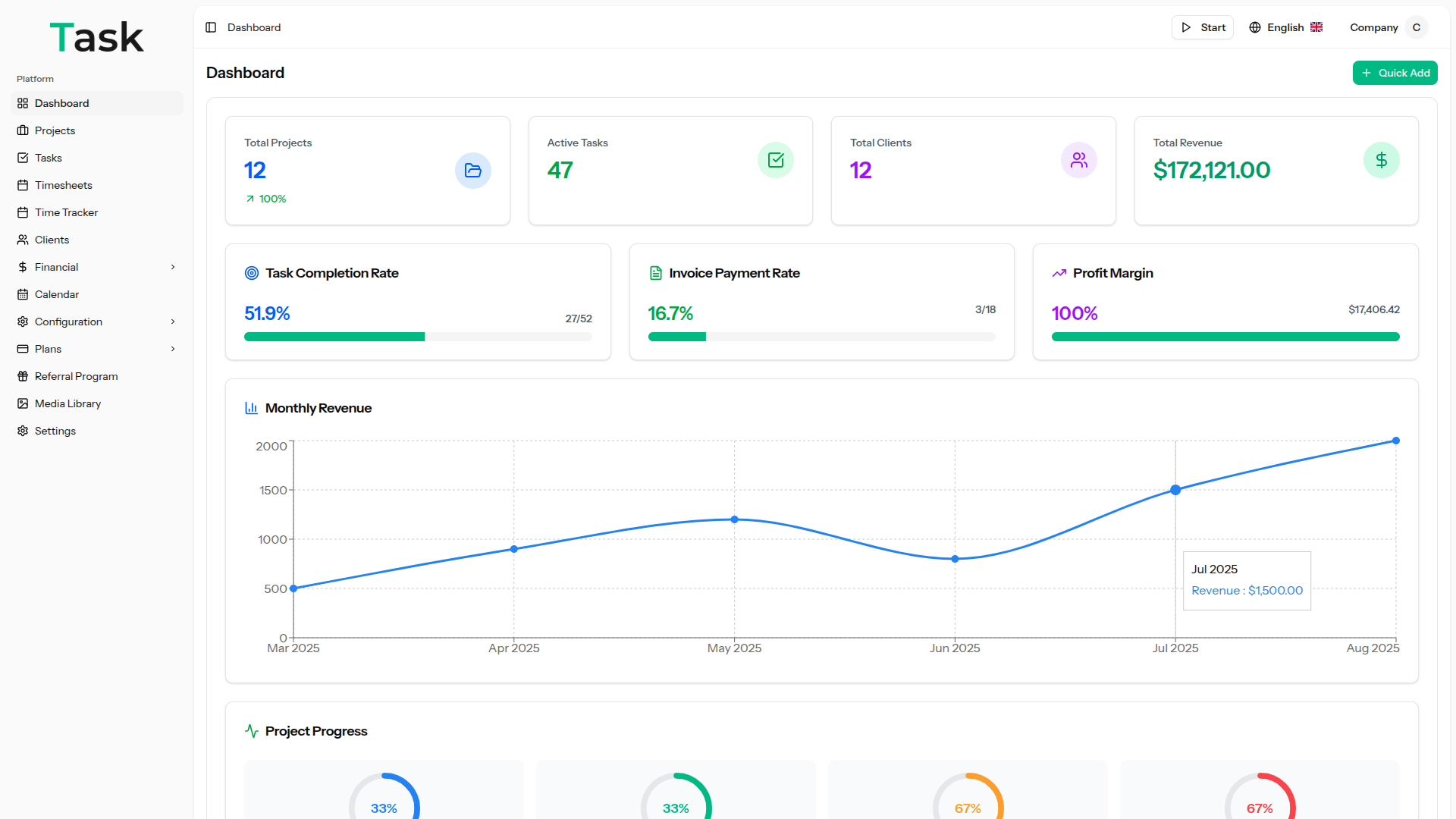
Task: Open the Company account avatar
Action: click(x=1416, y=27)
